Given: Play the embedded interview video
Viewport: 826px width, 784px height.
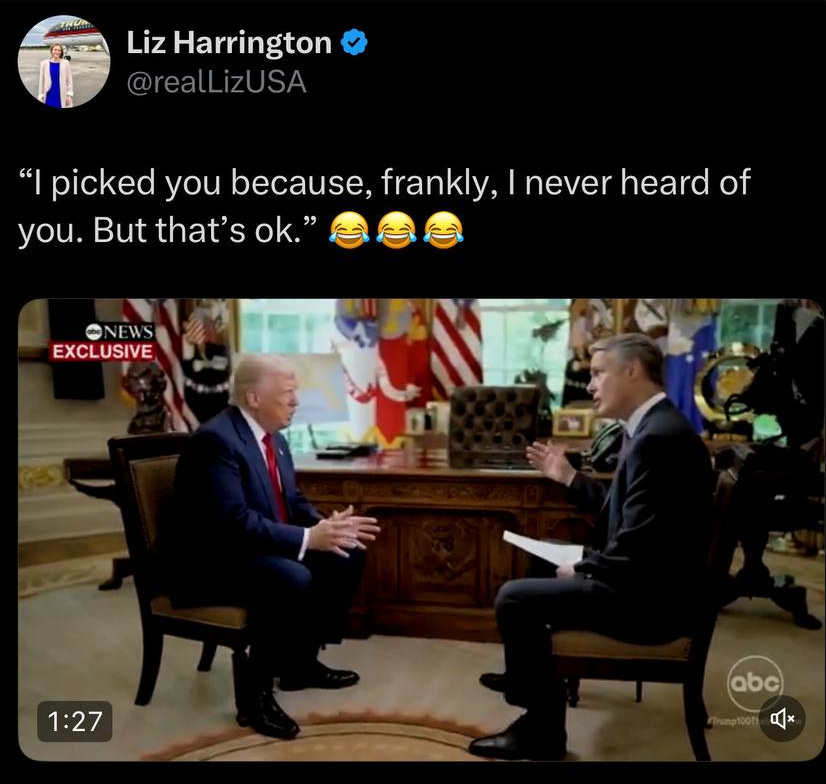Looking at the screenshot, I should click(x=421, y=530).
